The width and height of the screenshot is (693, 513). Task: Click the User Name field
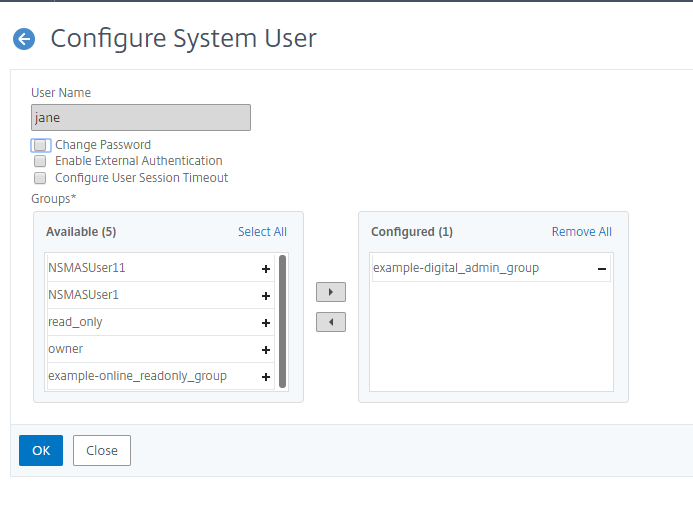pos(140,118)
